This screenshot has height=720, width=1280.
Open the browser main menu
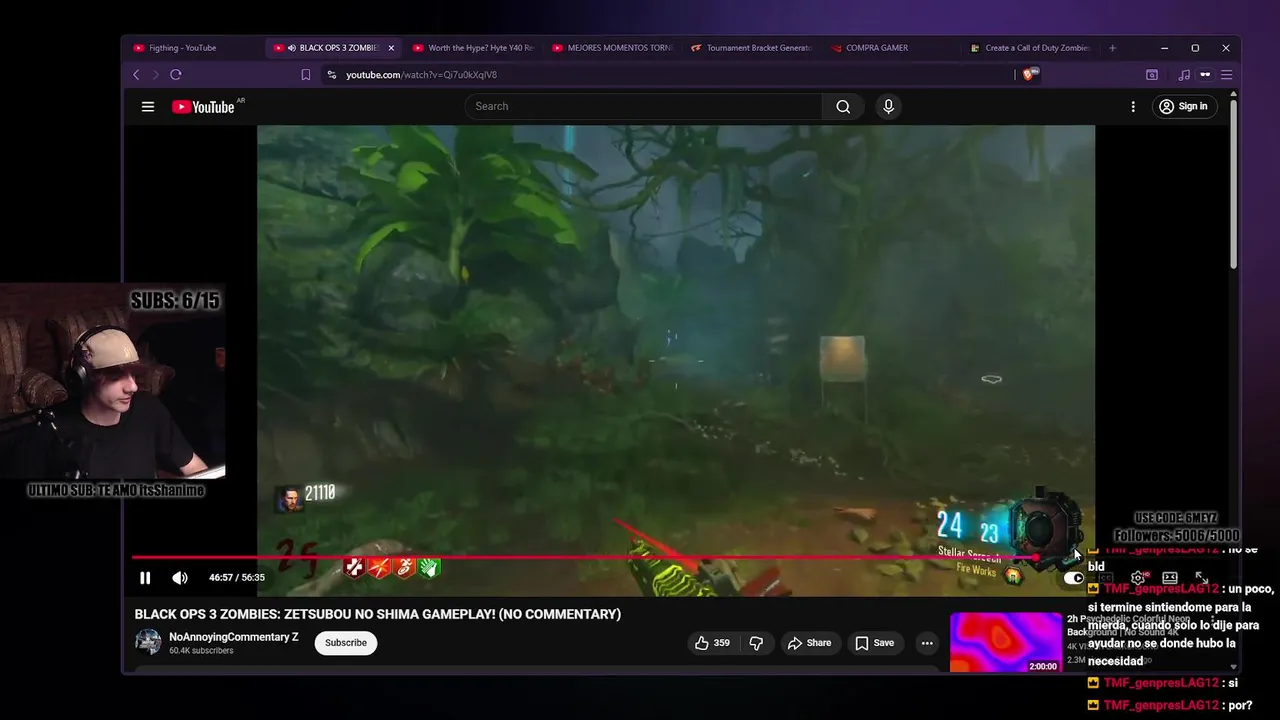[x=1226, y=75]
